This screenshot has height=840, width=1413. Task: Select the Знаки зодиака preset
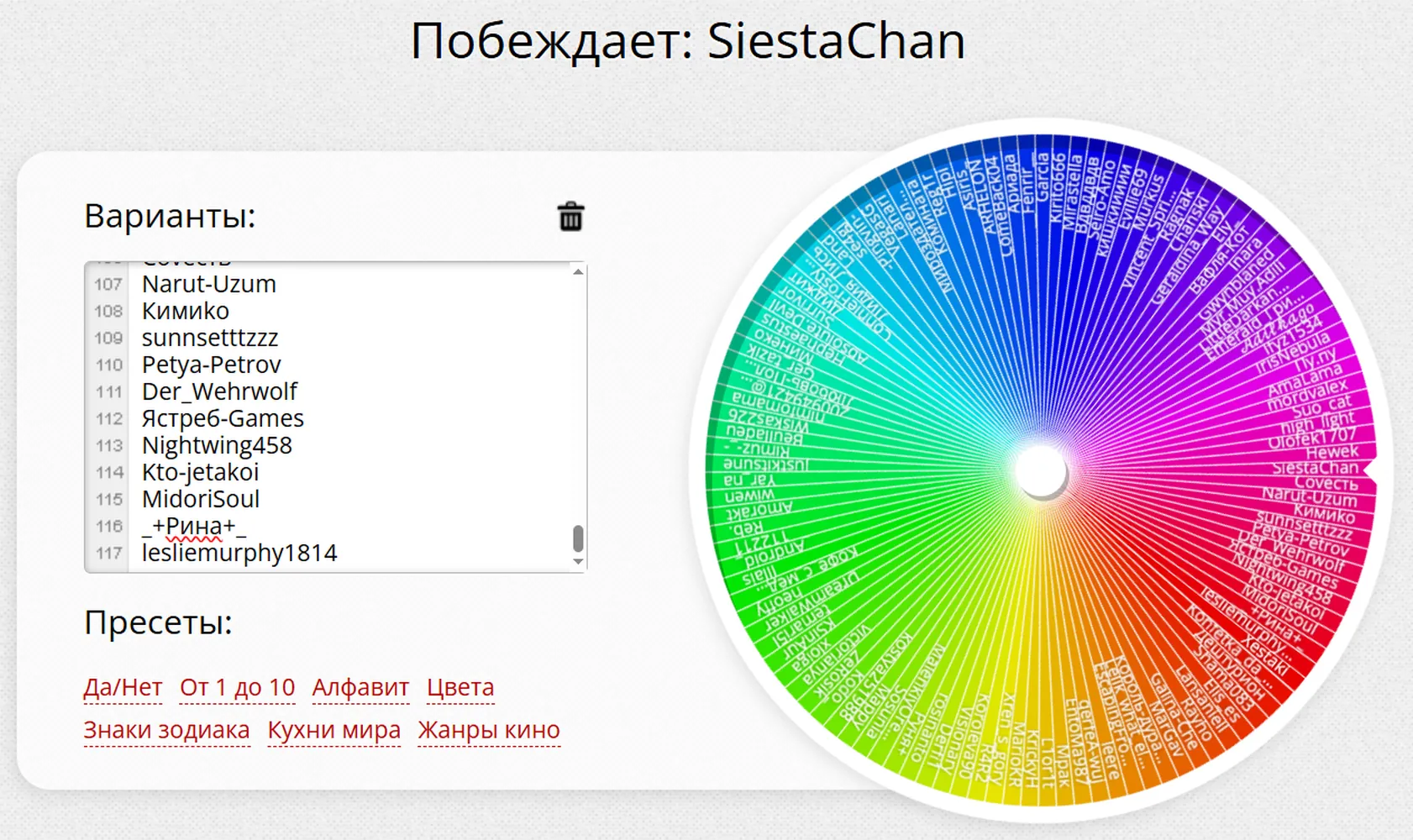point(166,730)
